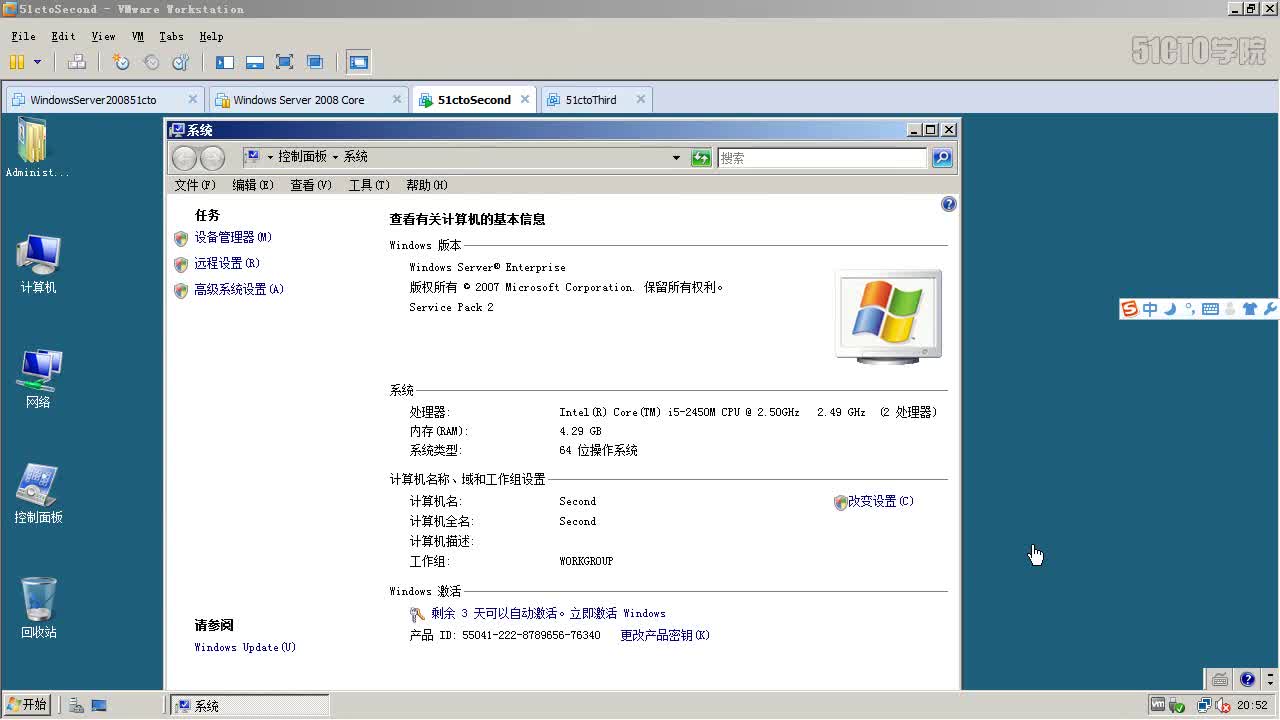Close the 51ctoThird tab
The height and width of the screenshot is (720, 1280).
click(641, 100)
